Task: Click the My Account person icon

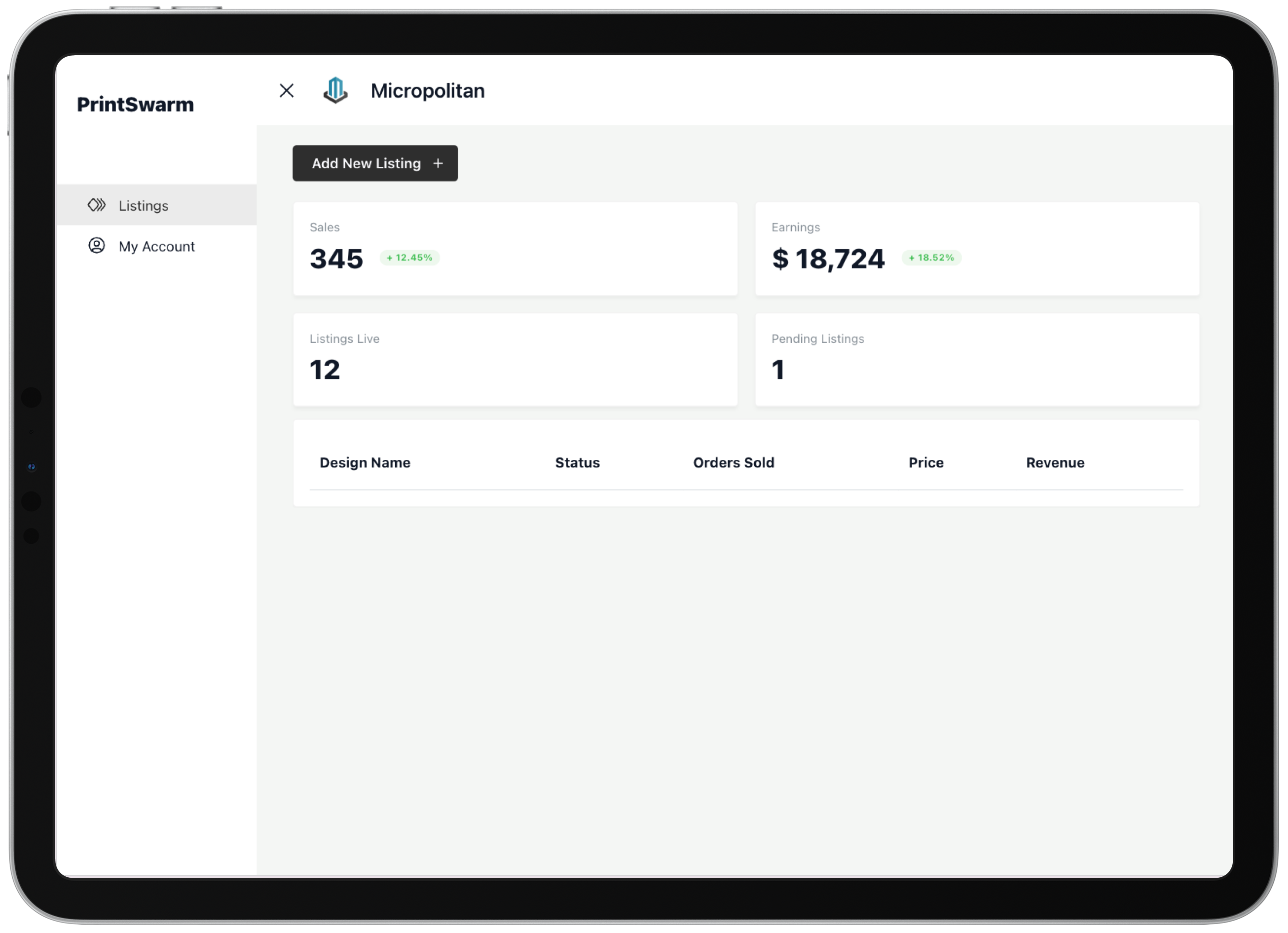Action: (x=97, y=246)
